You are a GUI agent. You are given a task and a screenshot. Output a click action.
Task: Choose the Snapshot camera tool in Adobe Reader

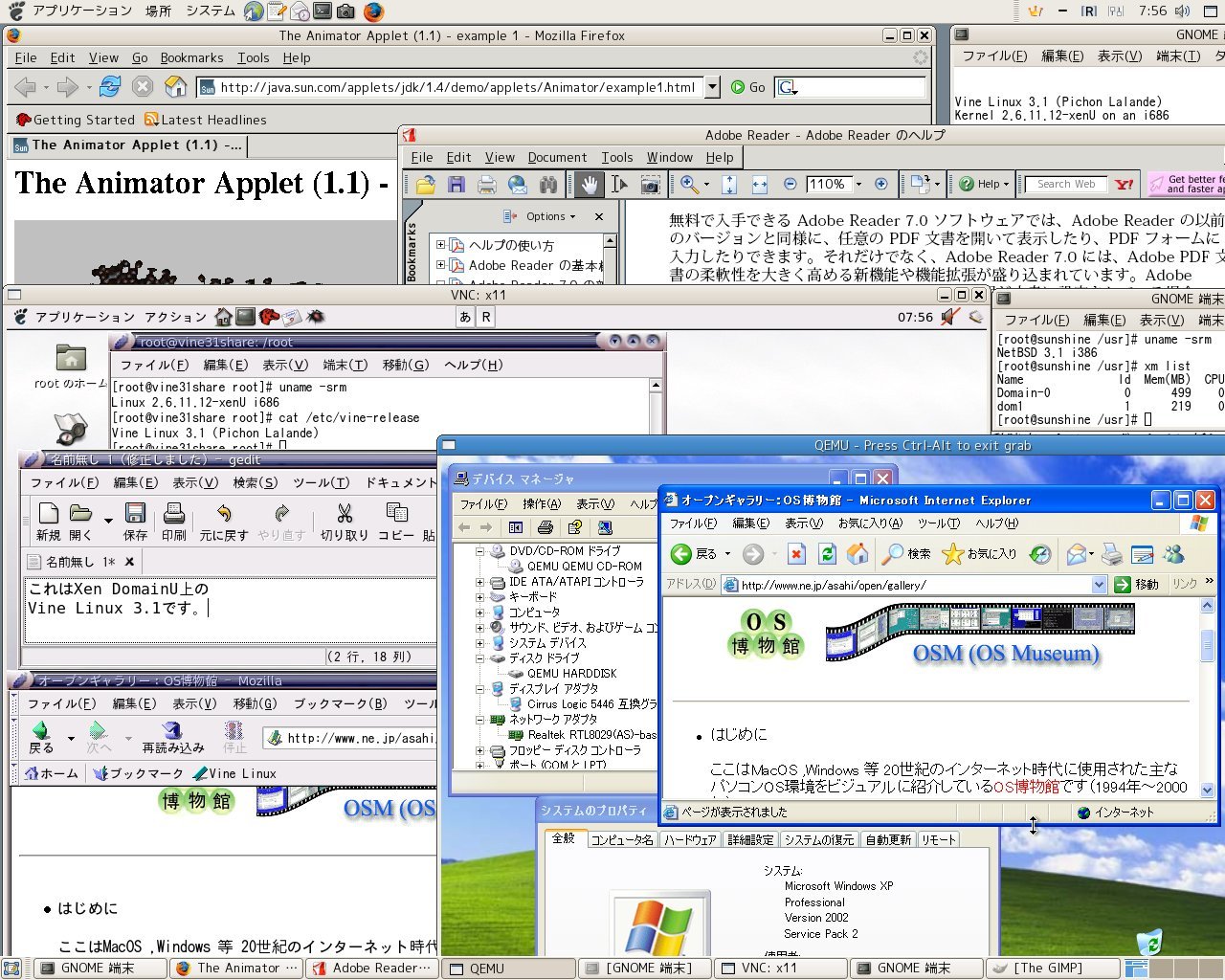pyautogui.click(x=650, y=184)
